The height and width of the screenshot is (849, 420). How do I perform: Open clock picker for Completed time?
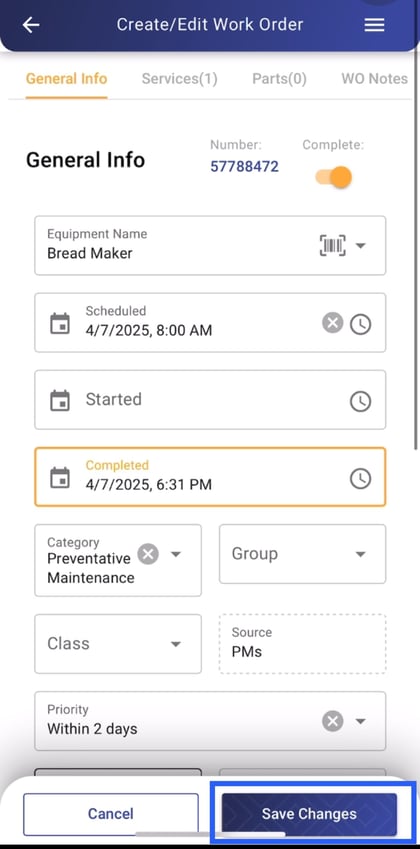[x=360, y=479]
